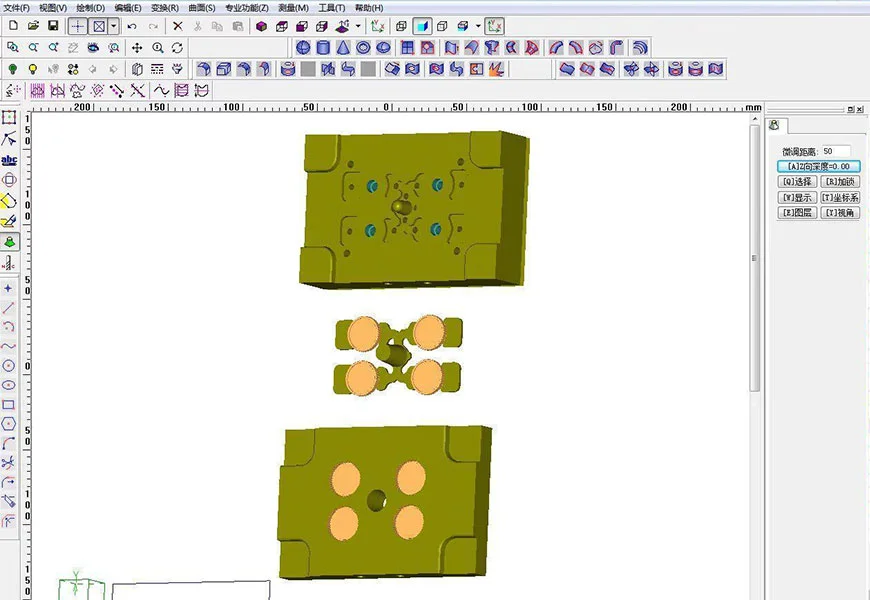Zoom window with magnifier-rectangle icon

[13, 48]
